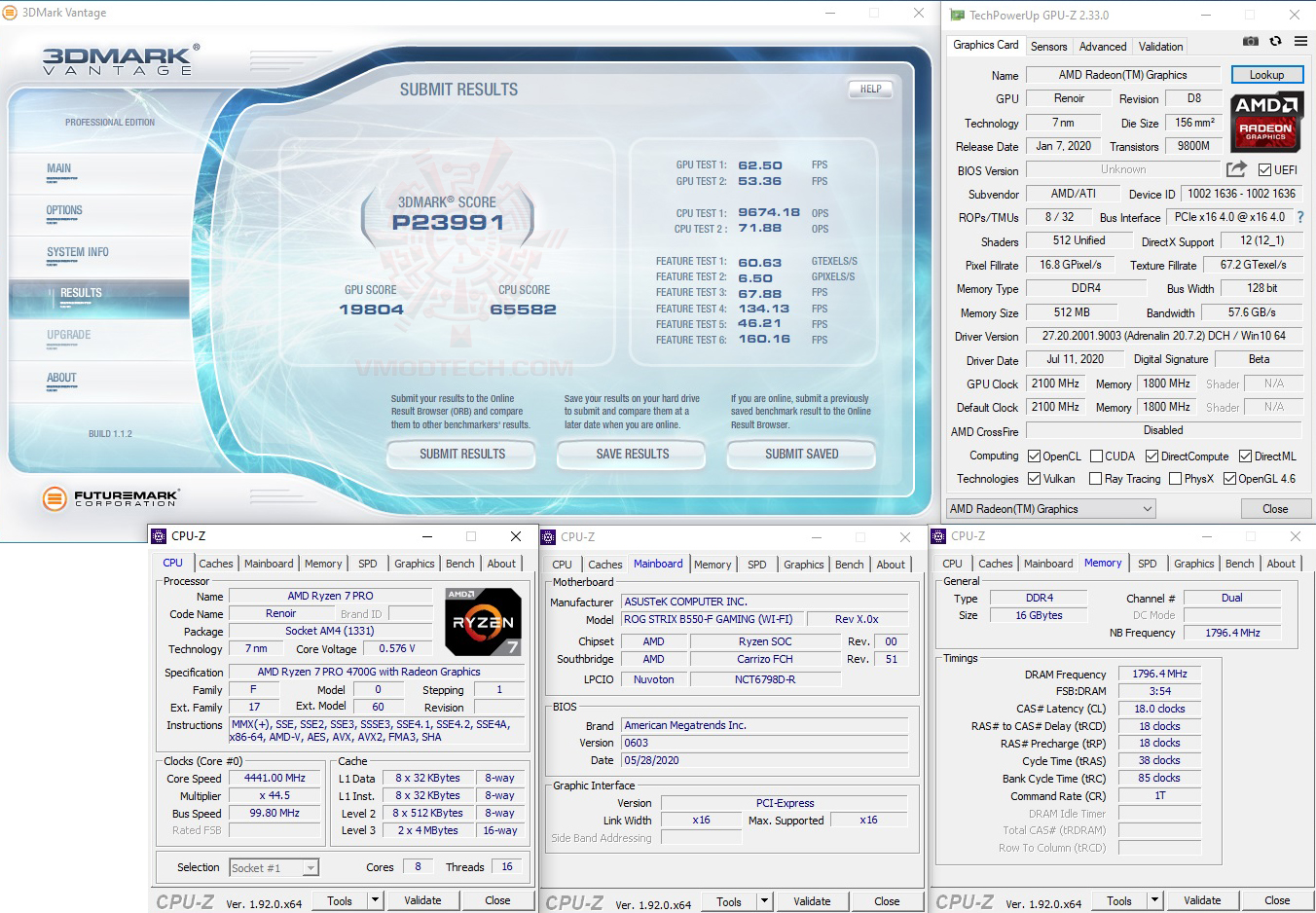Image resolution: width=1316 pixels, height=913 pixels.
Task: Click title icon of CPU-Z Mainboard window
Action: [x=548, y=537]
